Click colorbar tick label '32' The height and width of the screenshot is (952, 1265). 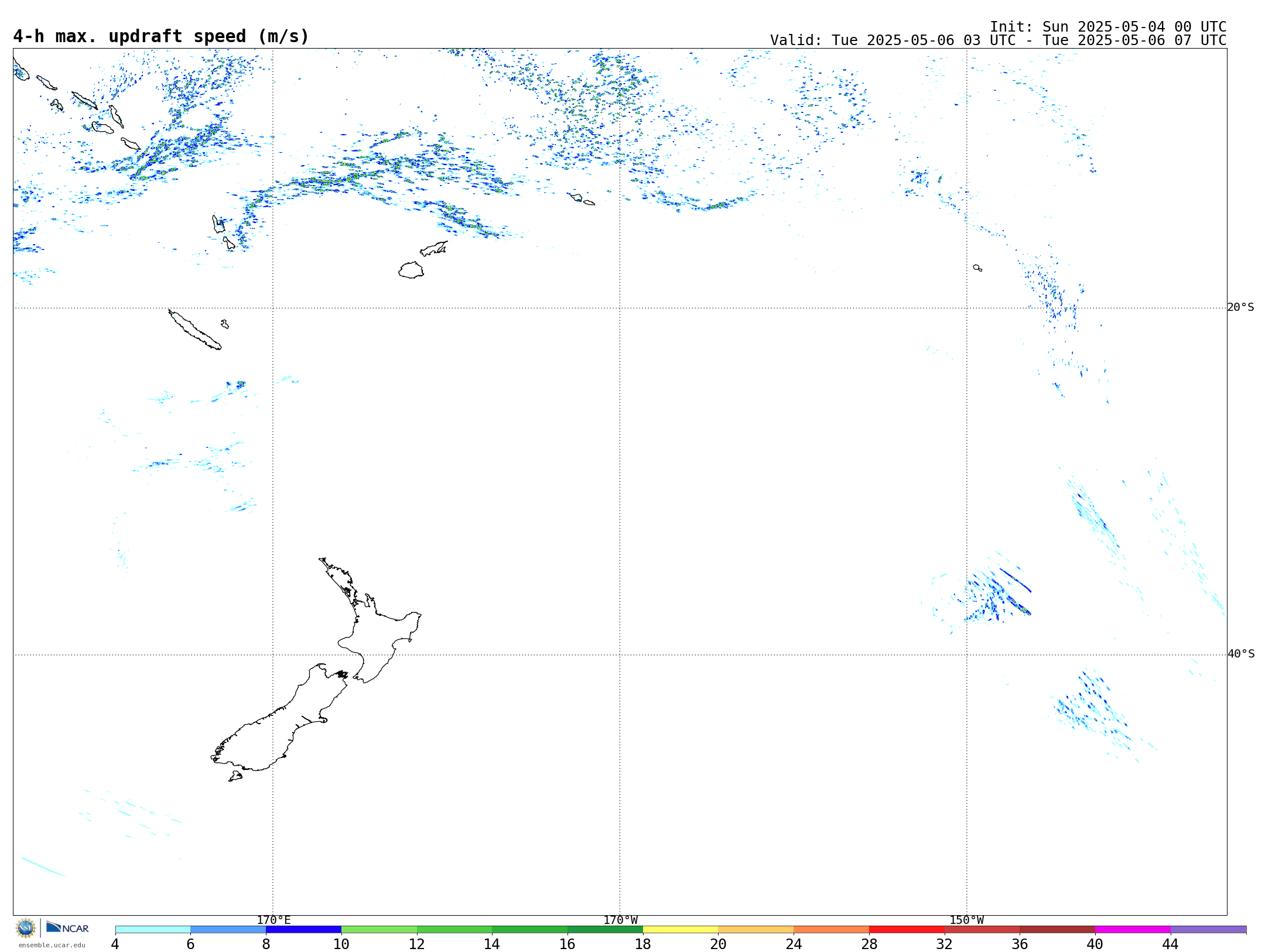tap(944, 944)
